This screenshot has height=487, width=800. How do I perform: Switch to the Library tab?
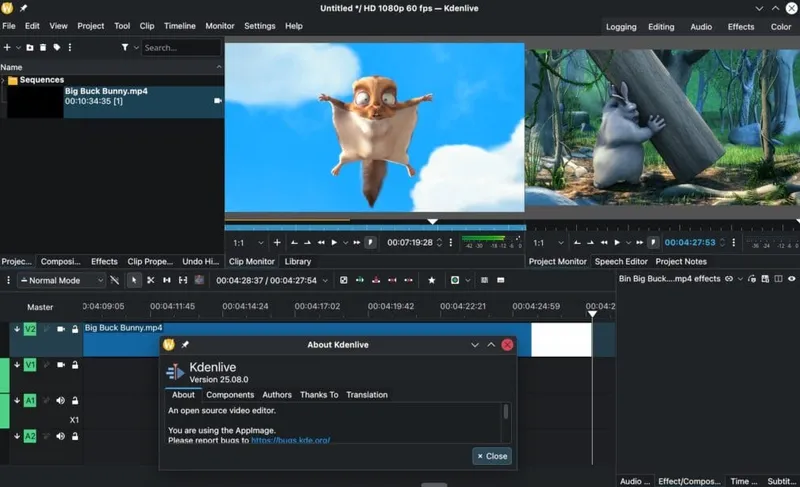click(298, 262)
